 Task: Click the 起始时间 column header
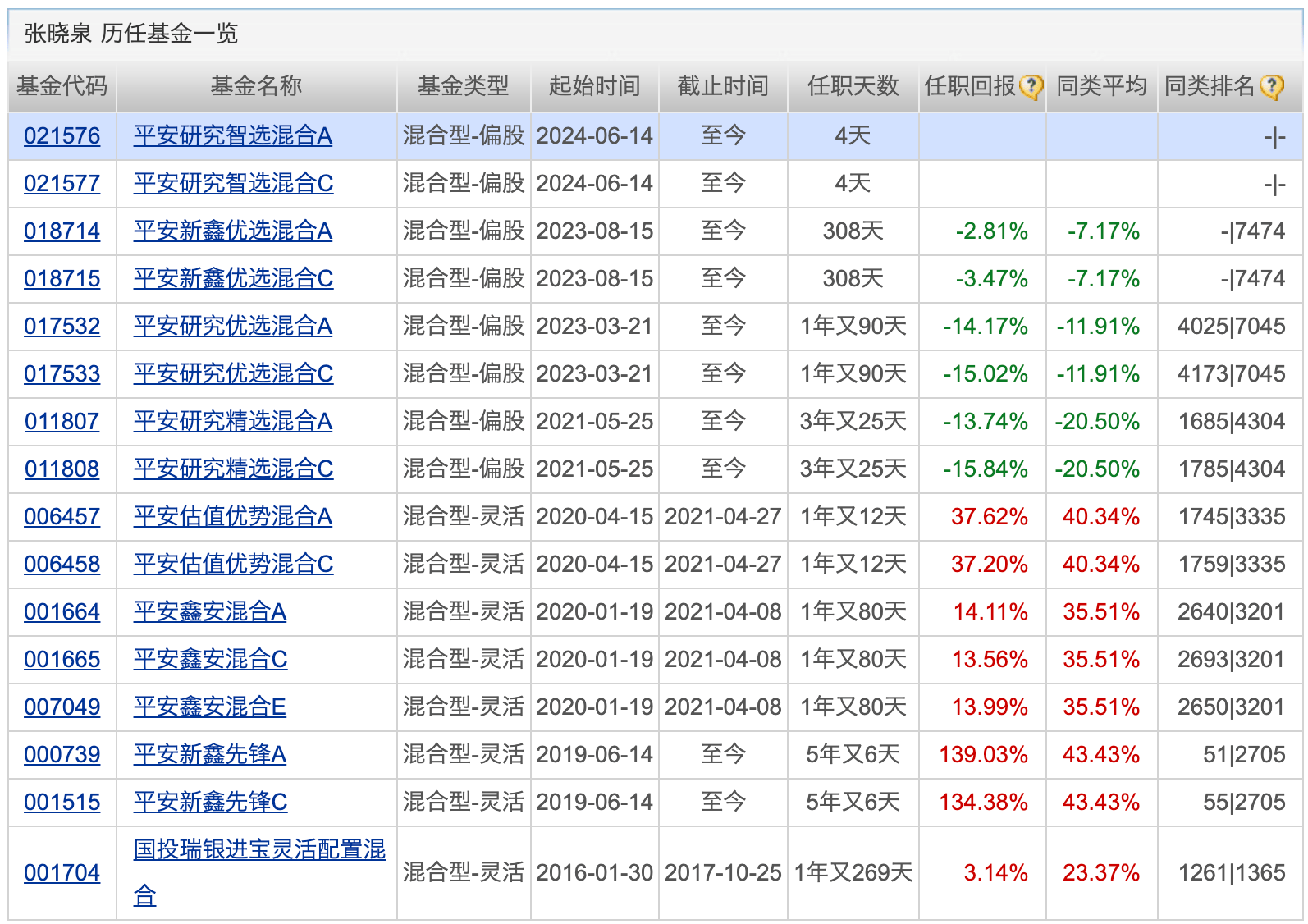[595, 86]
